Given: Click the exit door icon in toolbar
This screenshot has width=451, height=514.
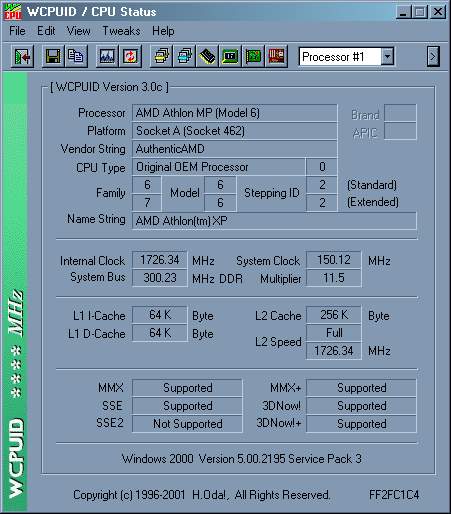Looking at the screenshot, I should (22, 57).
